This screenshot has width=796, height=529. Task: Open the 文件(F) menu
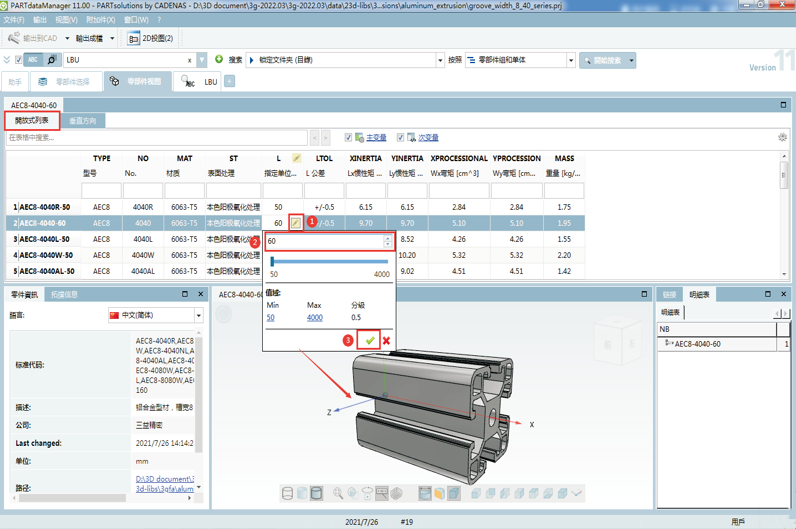pos(14,20)
